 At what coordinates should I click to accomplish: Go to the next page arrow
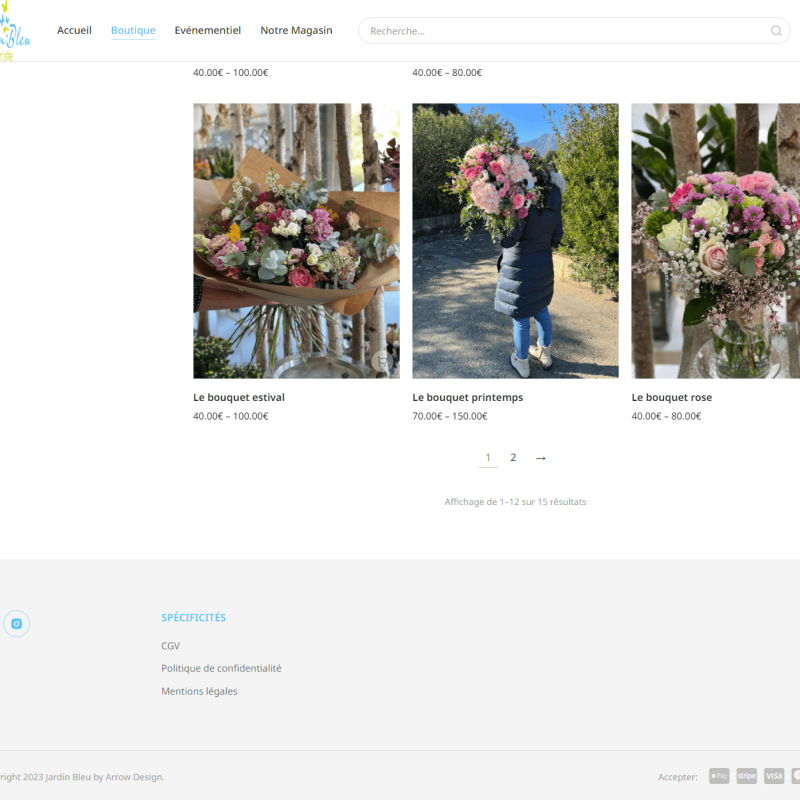point(541,458)
